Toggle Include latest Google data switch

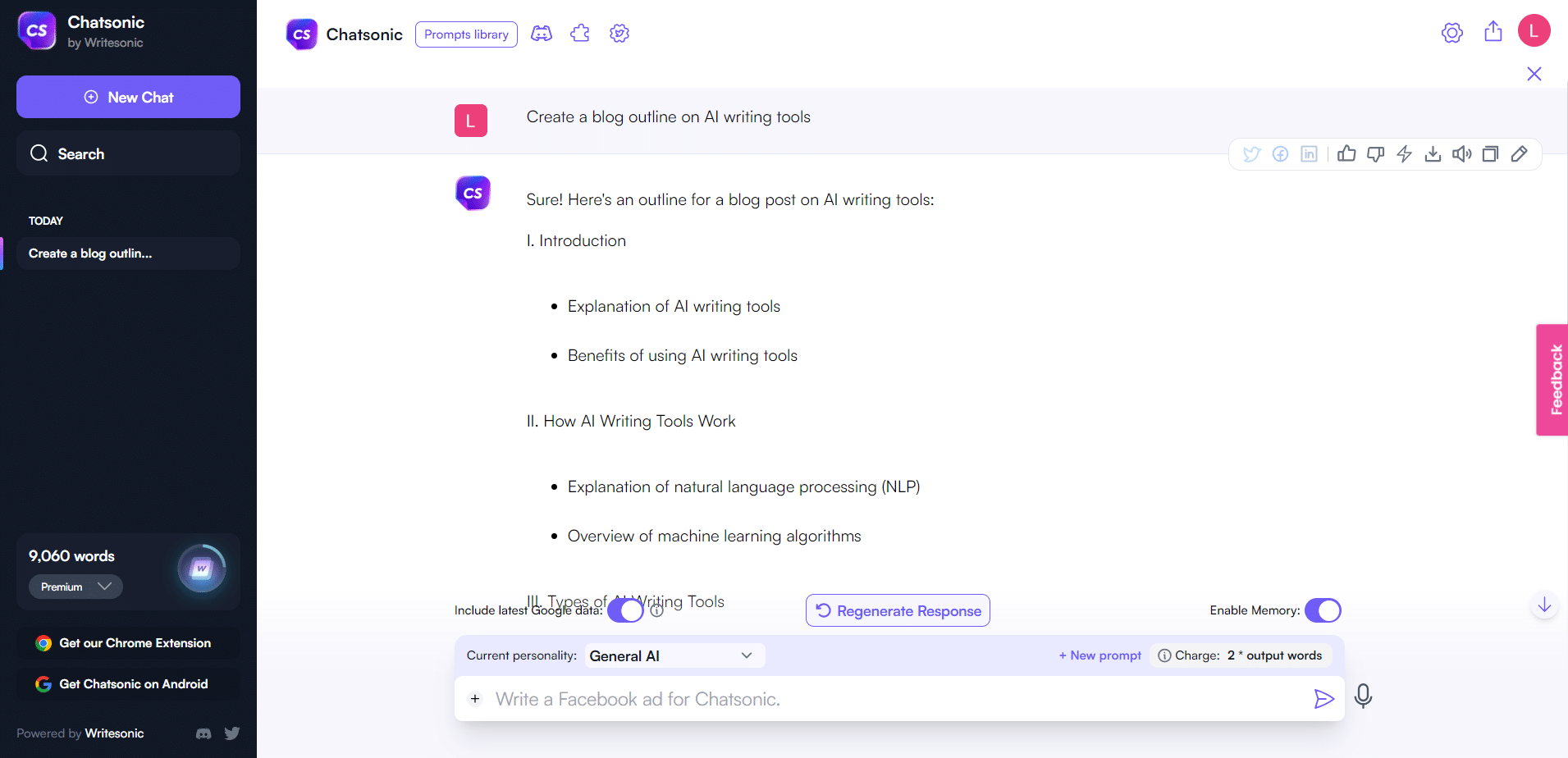point(625,610)
